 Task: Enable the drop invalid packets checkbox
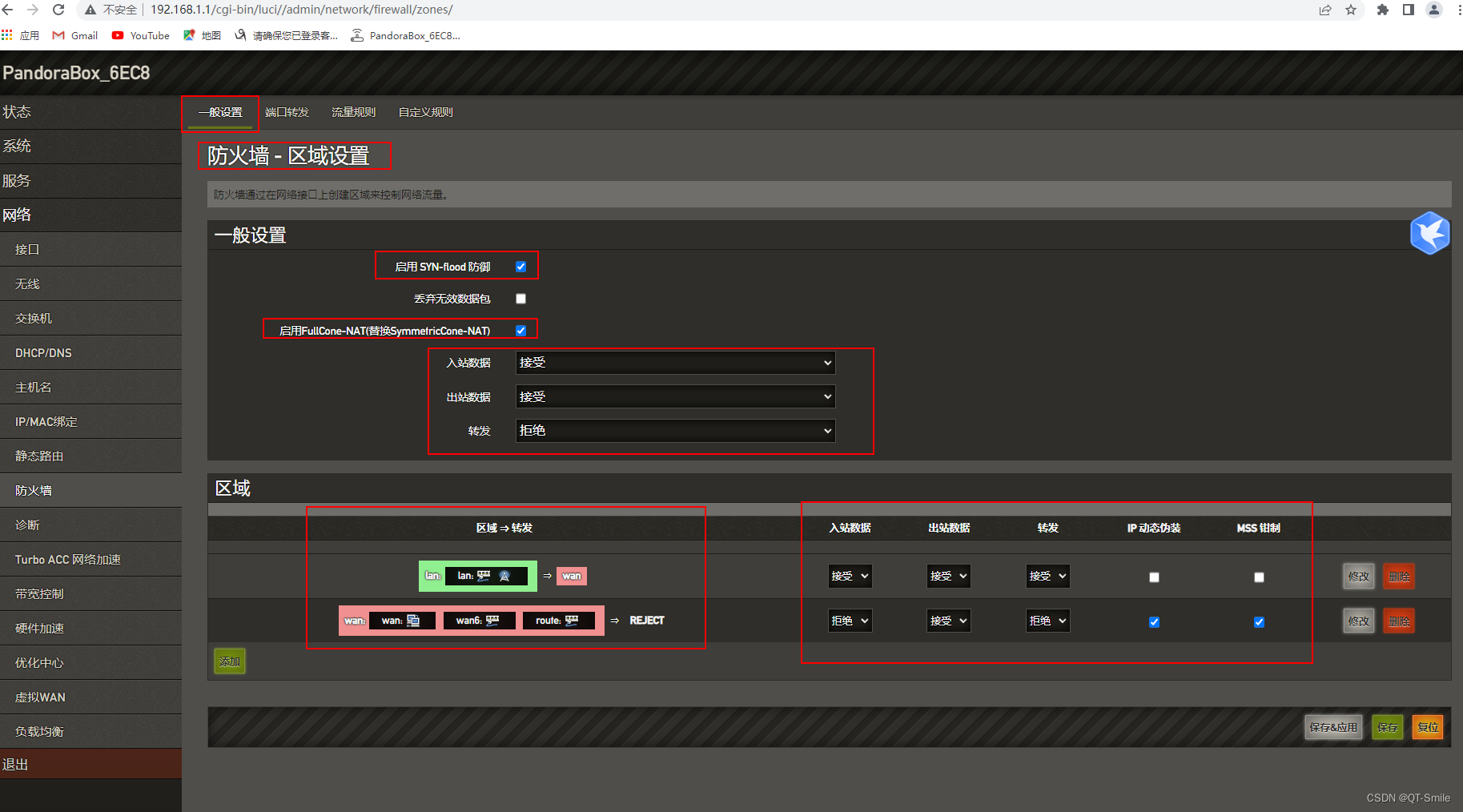[x=520, y=299]
